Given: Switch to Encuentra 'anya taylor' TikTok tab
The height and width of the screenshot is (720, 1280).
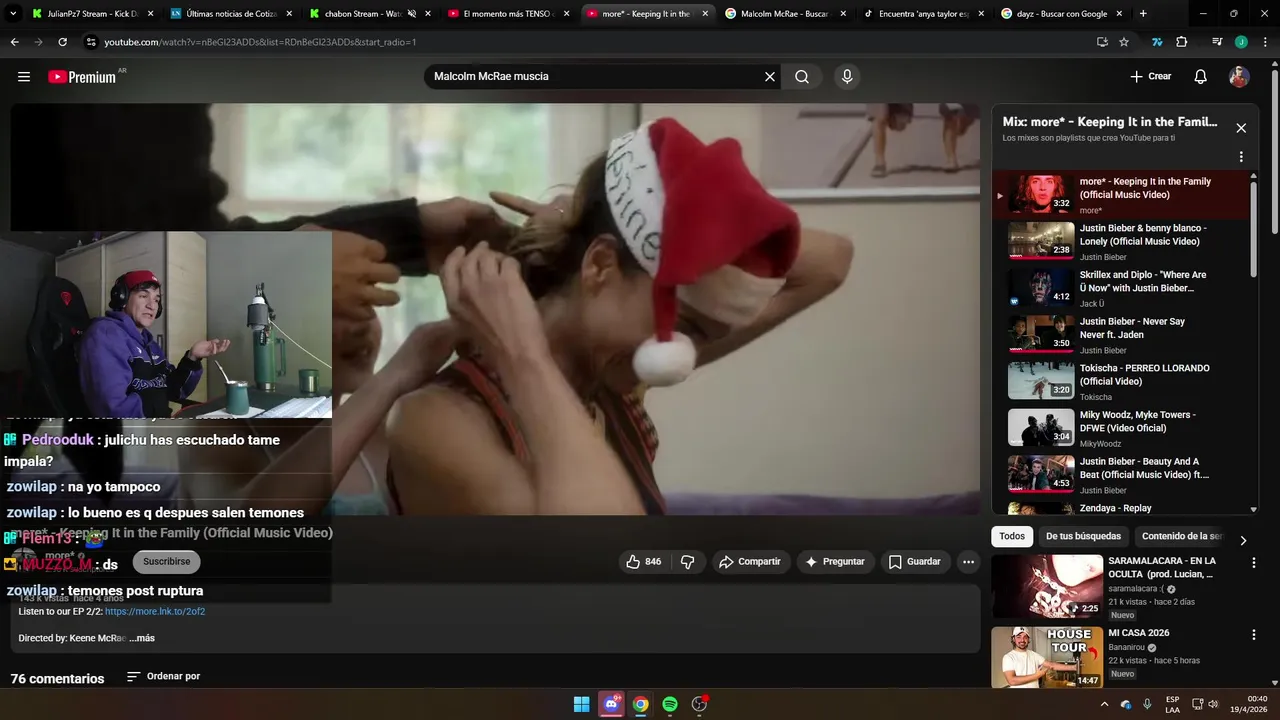Looking at the screenshot, I should coord(923,14).
